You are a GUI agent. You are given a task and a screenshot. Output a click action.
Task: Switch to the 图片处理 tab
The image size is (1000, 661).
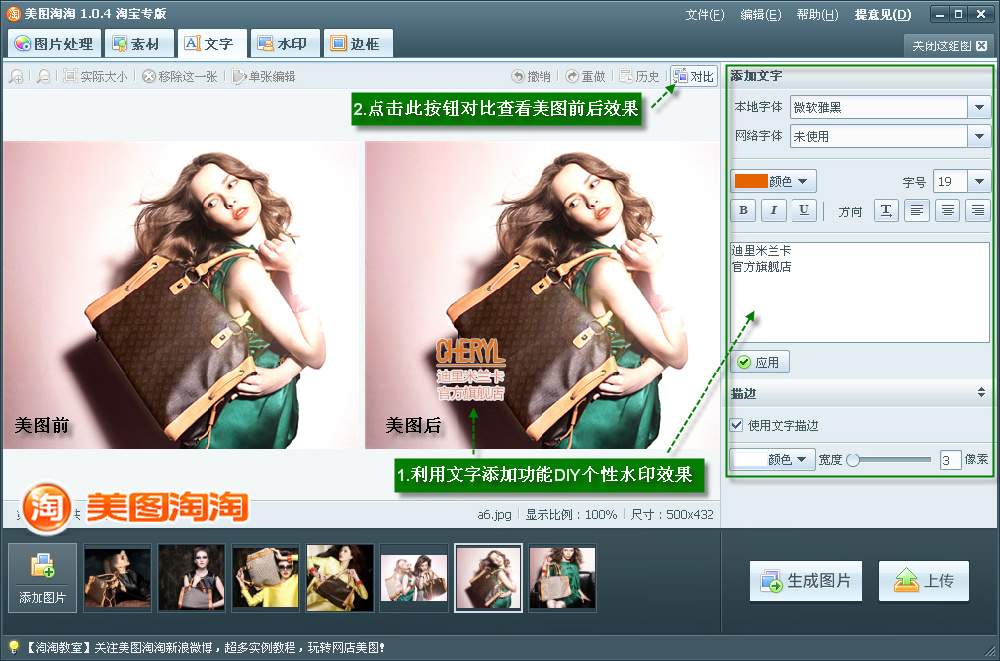[55, 43]
